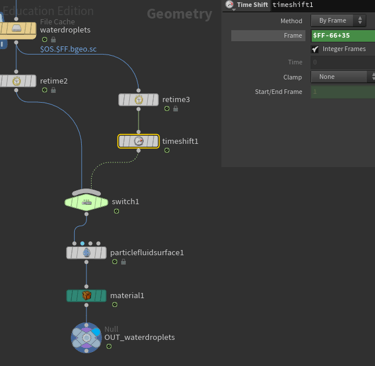Toggle lock flag under particlefluidsurface1 node
This screenshot has height=366, width=375.
point(123,262)
